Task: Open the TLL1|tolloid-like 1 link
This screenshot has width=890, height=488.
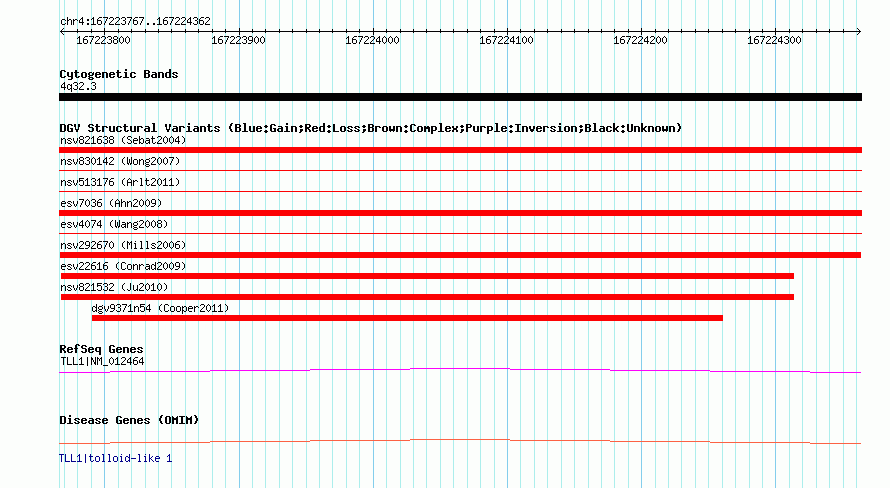Action: point(115,458)
